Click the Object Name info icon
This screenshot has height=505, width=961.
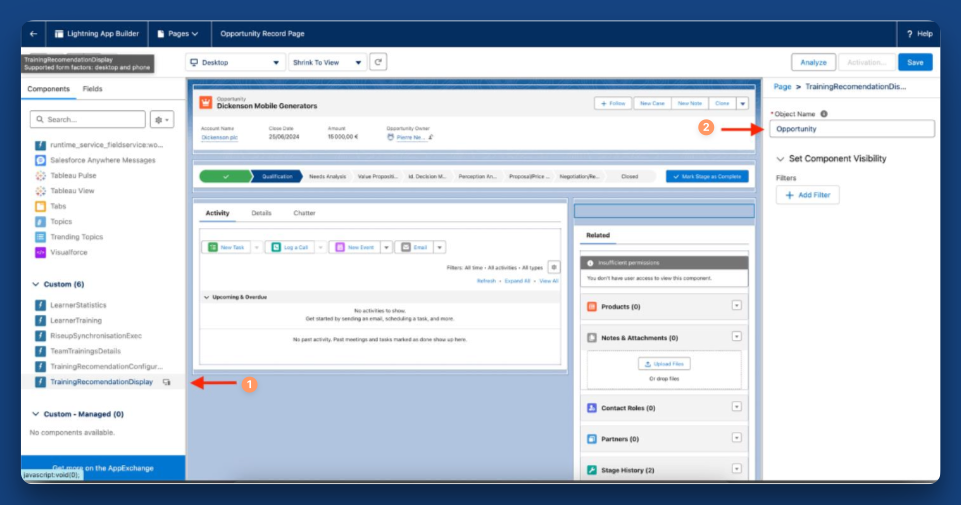point(824,114)
